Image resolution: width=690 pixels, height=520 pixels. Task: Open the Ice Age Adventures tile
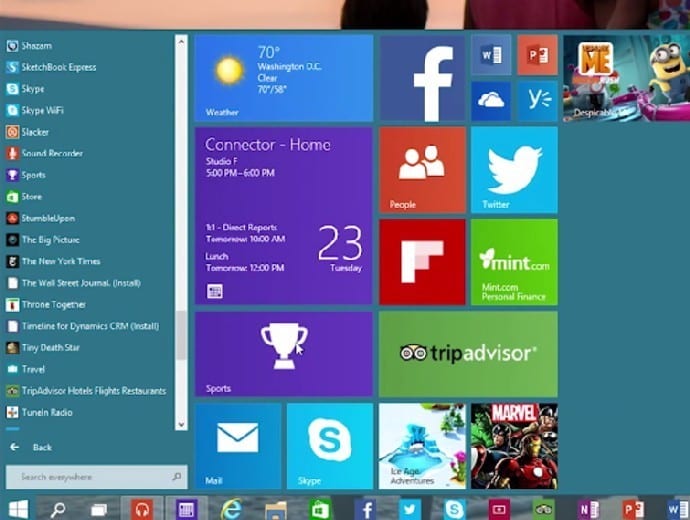point(422,446)
